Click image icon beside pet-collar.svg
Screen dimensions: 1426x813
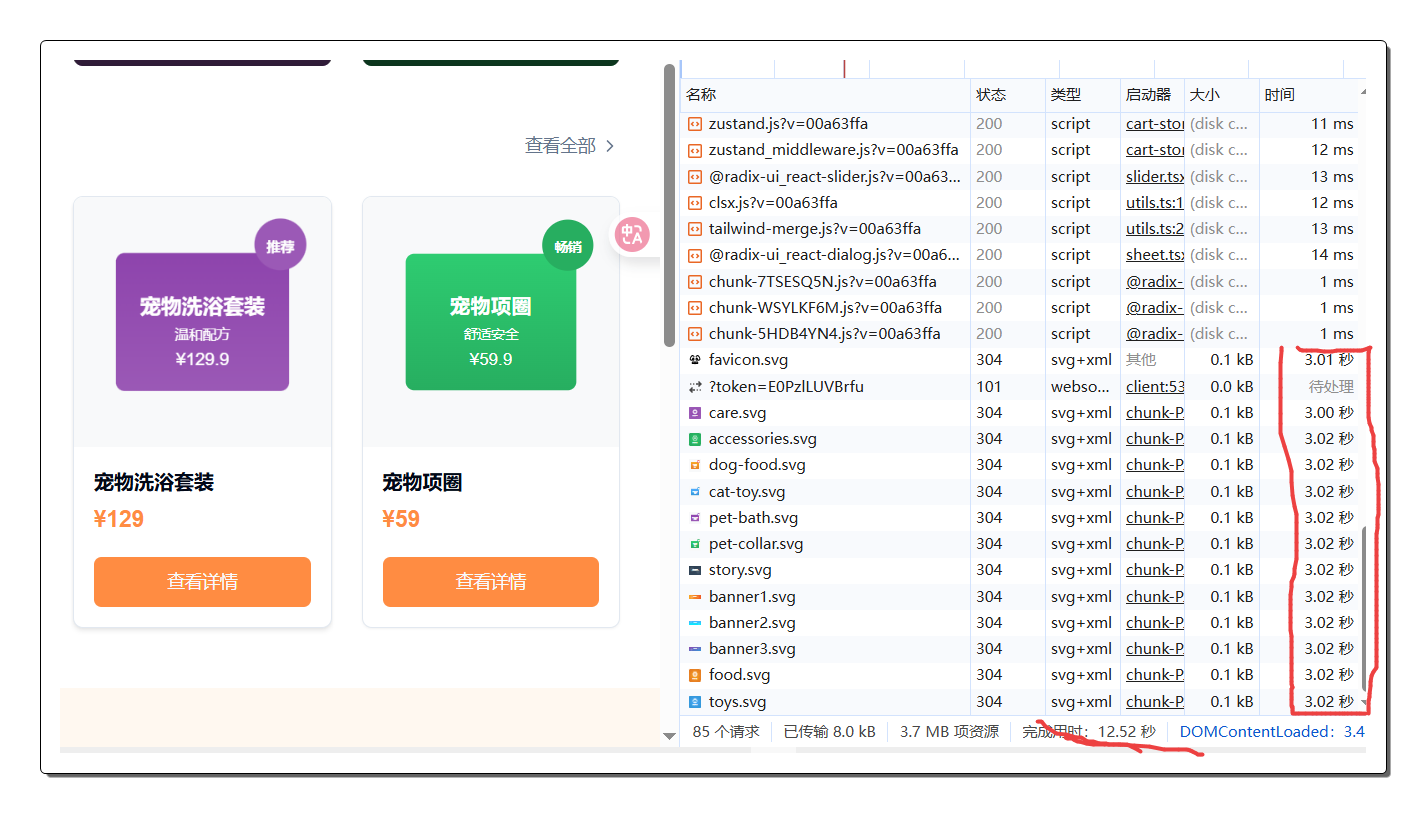695,544
